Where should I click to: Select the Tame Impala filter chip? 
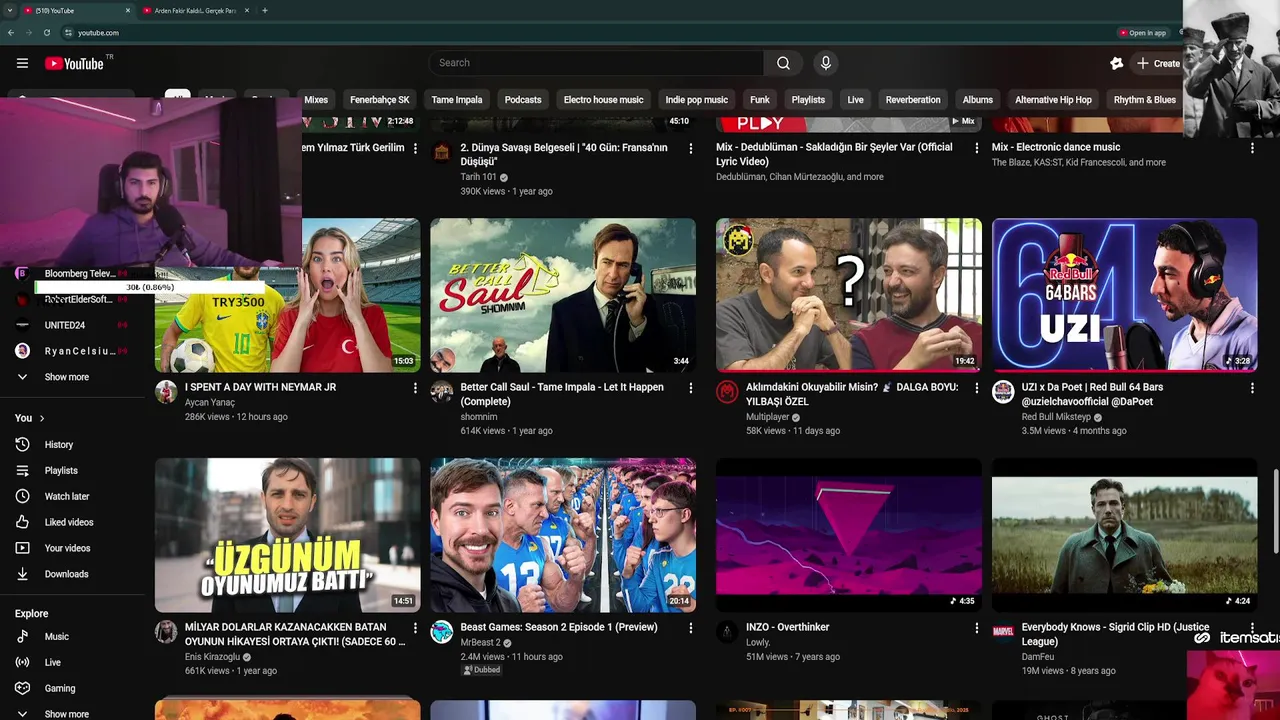[x=457, y=100]
